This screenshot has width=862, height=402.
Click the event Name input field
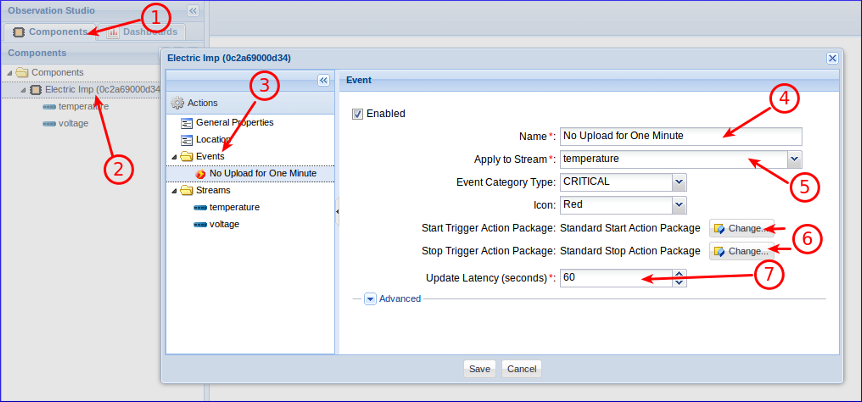680,136
